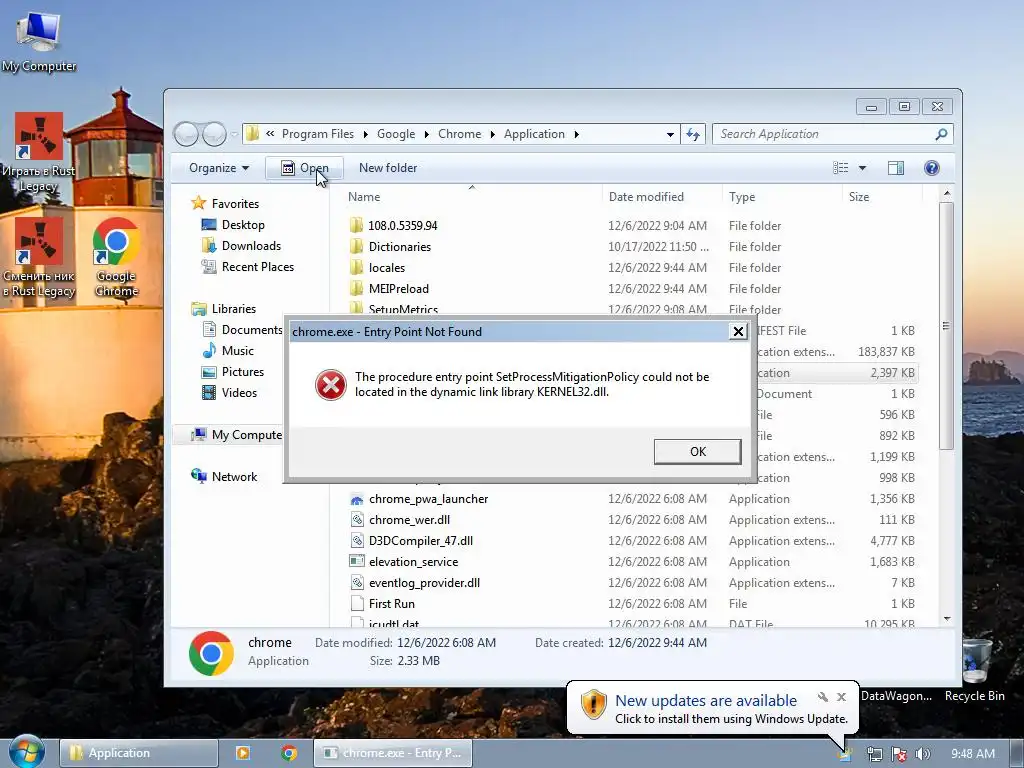Click the Change your view icon

(840, 168)
